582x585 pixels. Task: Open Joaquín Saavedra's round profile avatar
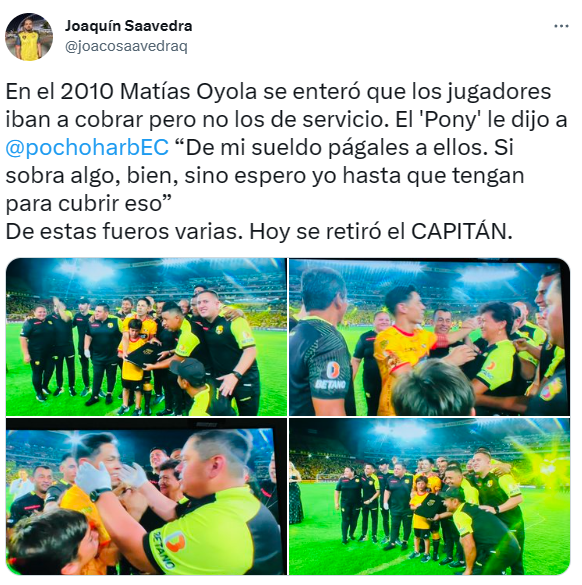click(x=29, y=37)
